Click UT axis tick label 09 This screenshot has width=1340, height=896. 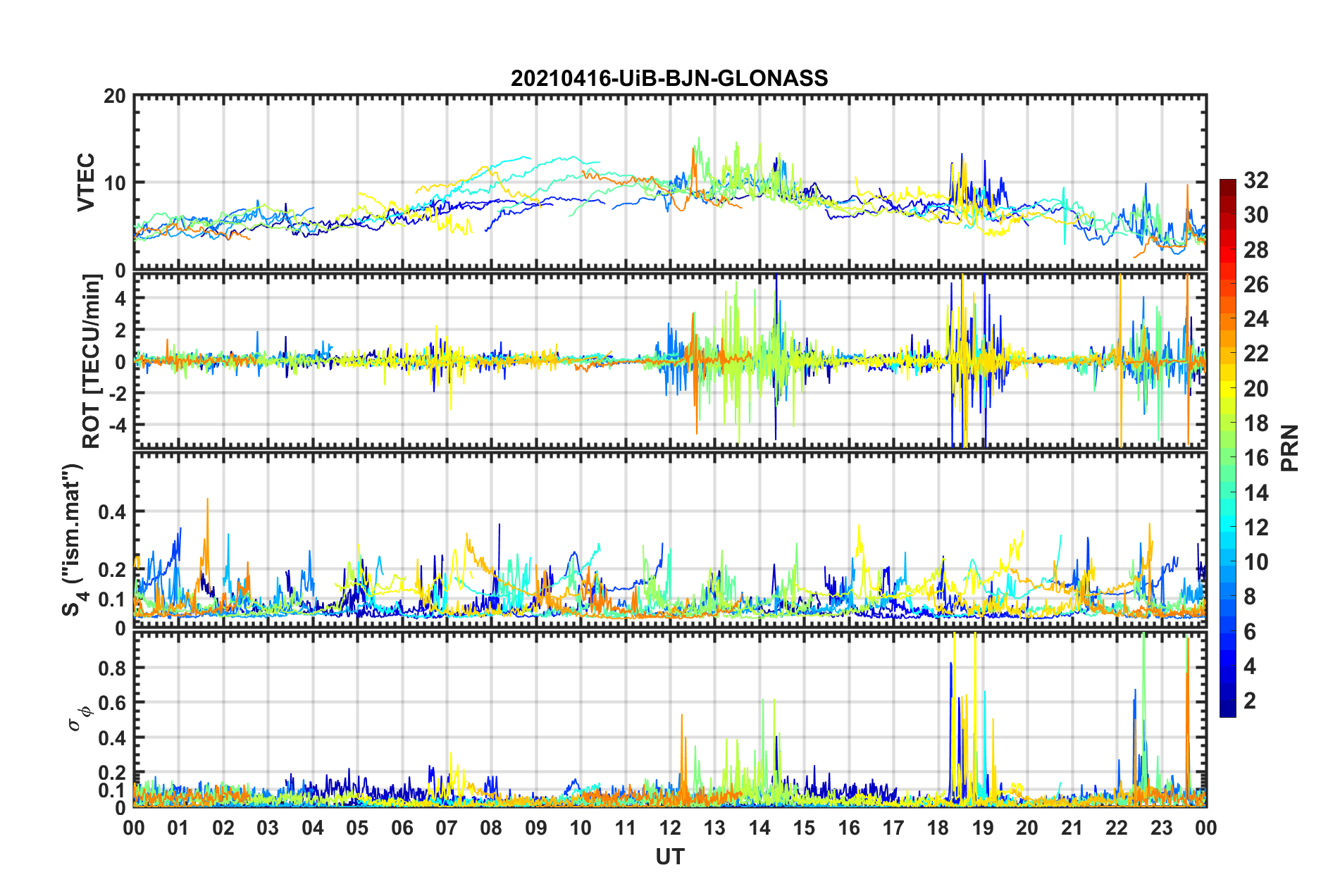536,828
